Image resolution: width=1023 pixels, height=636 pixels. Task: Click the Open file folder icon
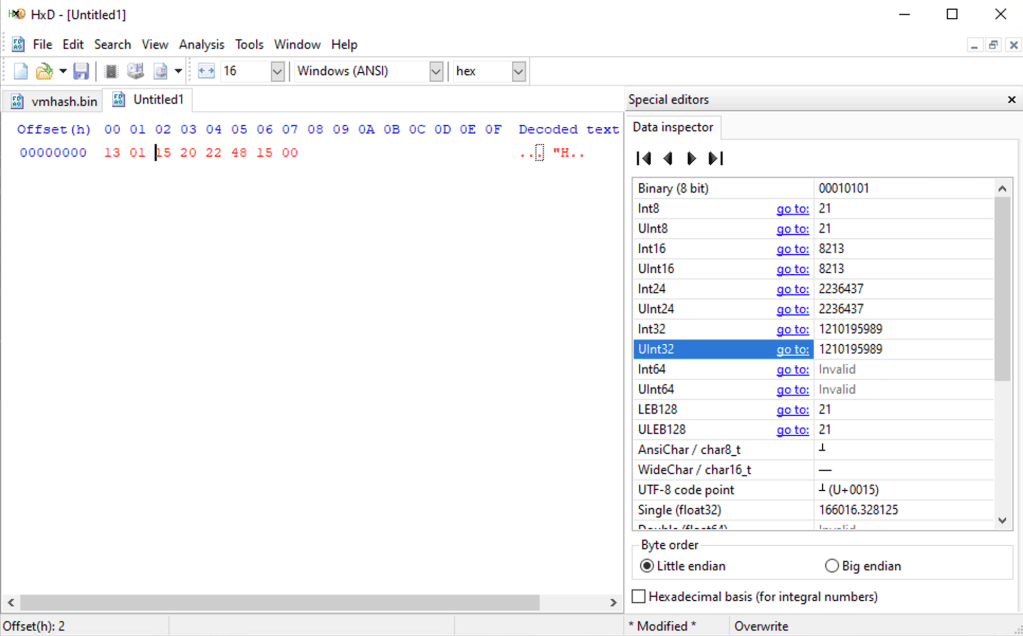pyautogui.click(x=44, y=71)
